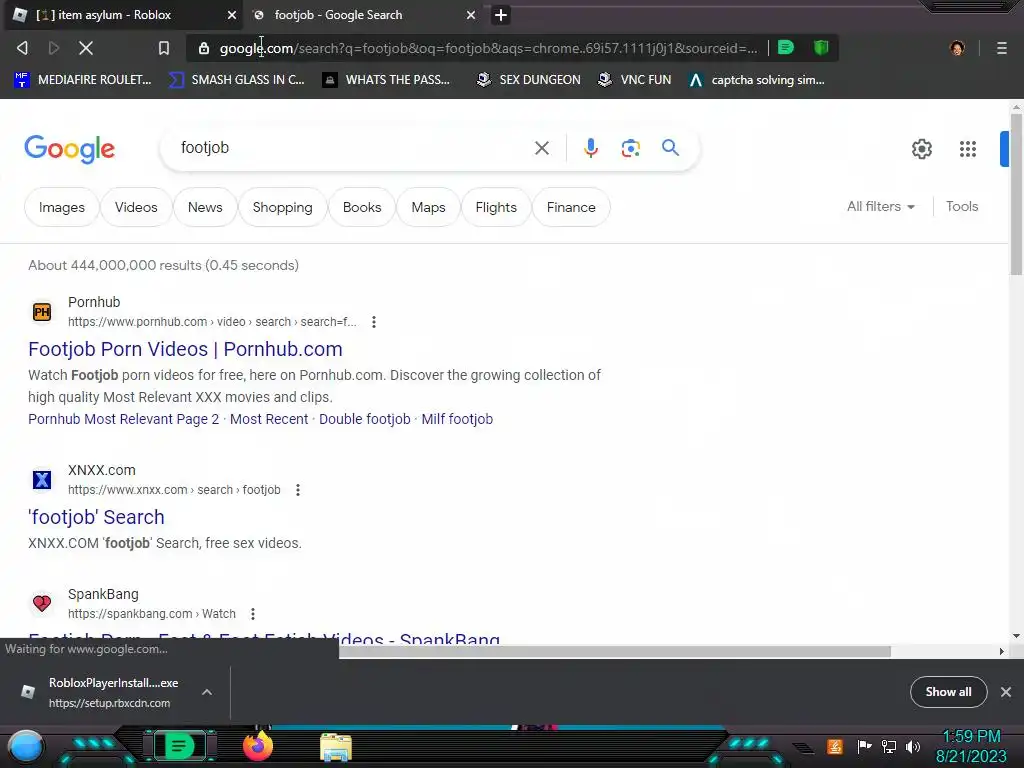
Task: Click the horizontal scrollbar thumb
Action: pos(615,651)
